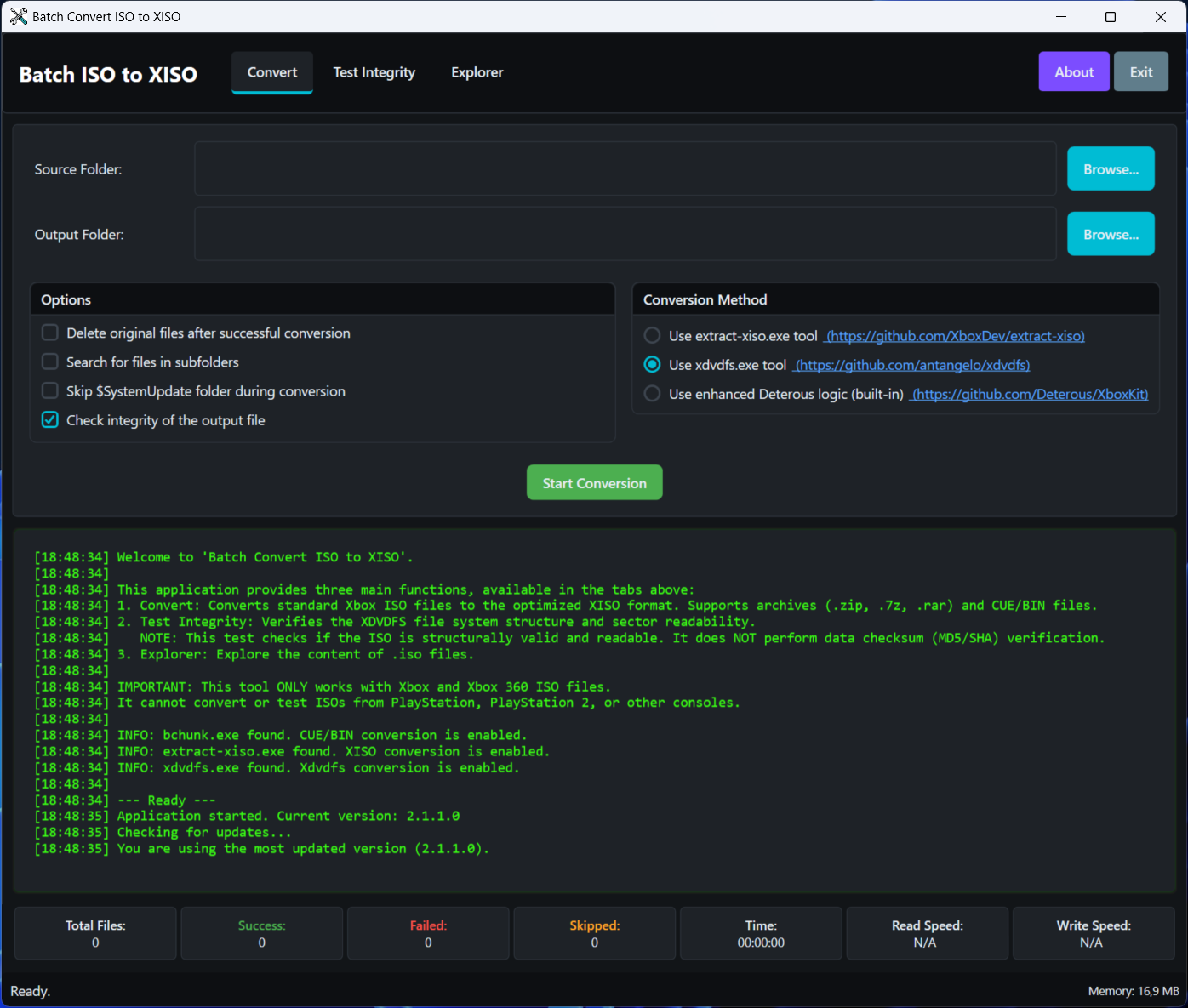Click the 'IMPORTANT: This tool ONLY works' log line
Image resolution: width=1188 pixels, height=1008 pixels.
click(323, 686)
